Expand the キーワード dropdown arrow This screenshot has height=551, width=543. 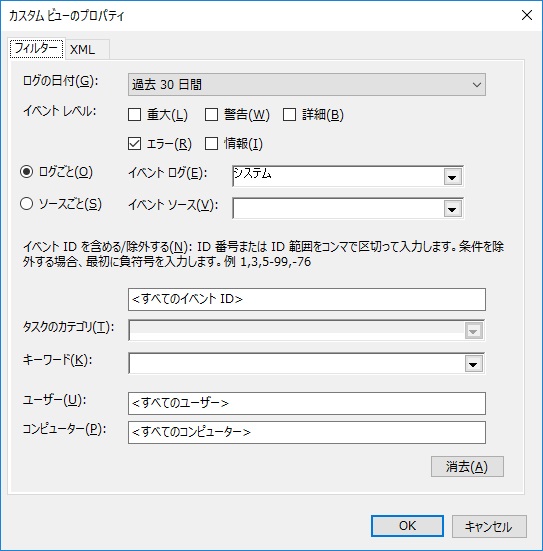pos(473,364)
